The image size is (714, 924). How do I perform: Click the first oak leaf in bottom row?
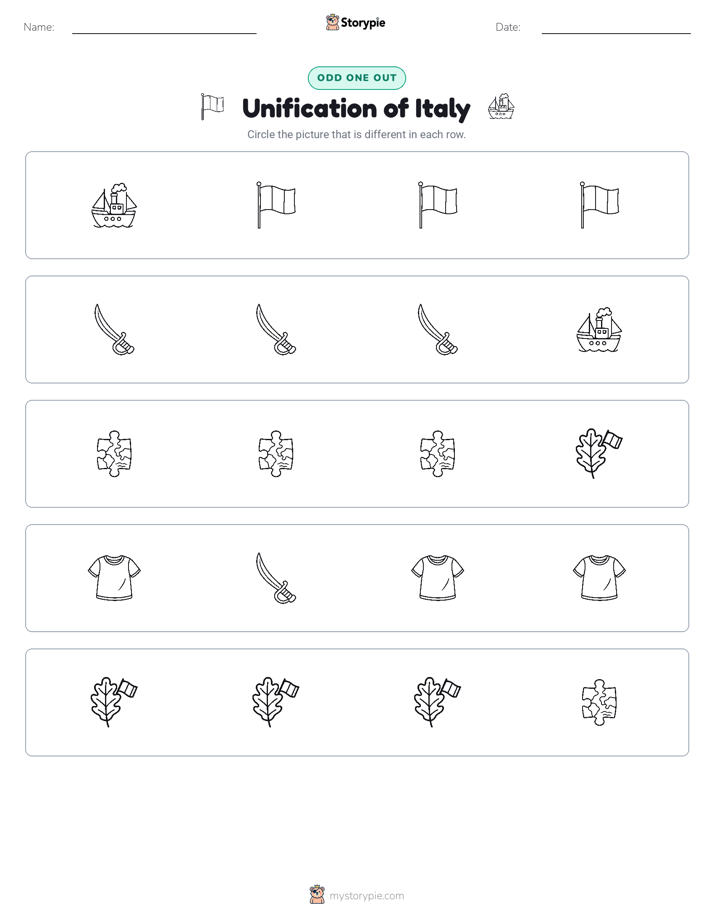[114, 702]
